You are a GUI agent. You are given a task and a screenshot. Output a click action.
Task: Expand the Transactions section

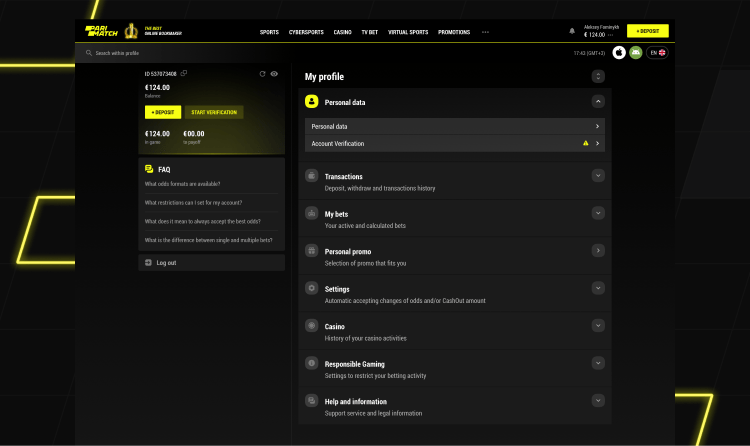(598, 175)
